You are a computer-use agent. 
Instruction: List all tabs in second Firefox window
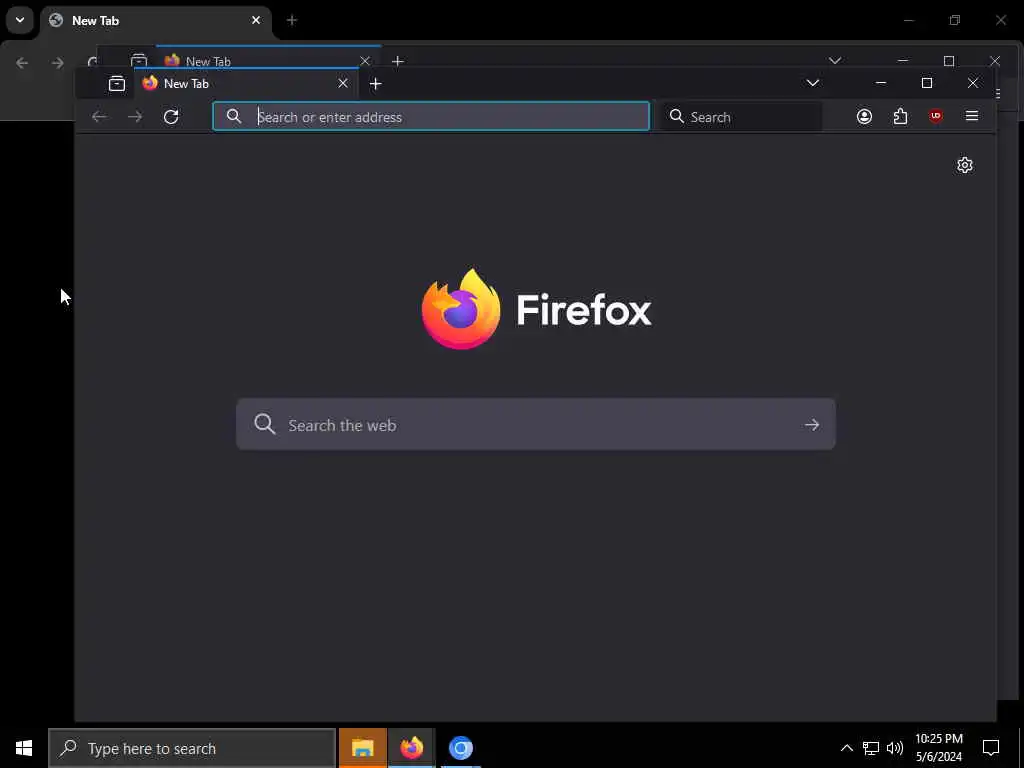835,60
